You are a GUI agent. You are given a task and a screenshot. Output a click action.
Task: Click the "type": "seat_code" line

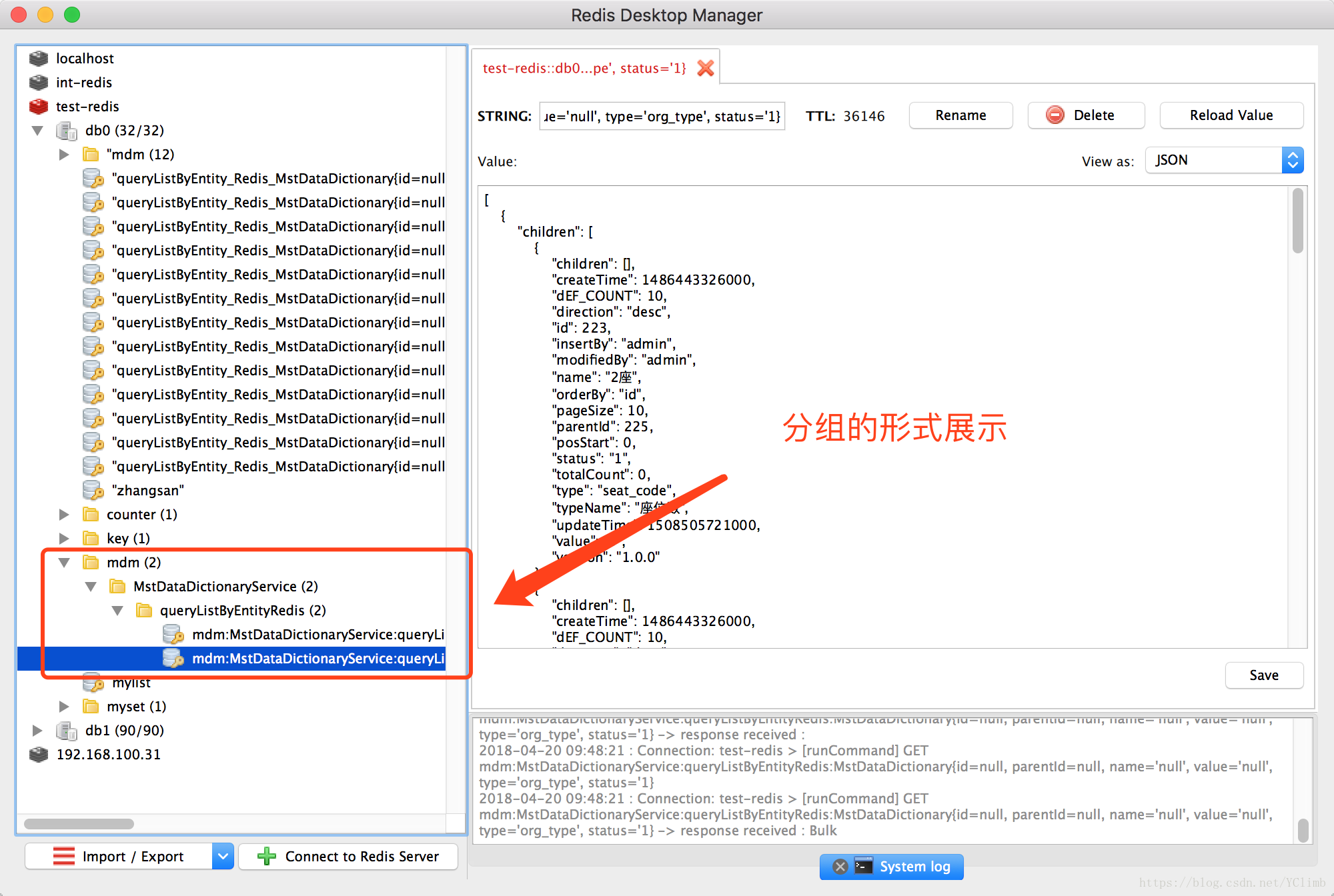[x=614, y=491]
